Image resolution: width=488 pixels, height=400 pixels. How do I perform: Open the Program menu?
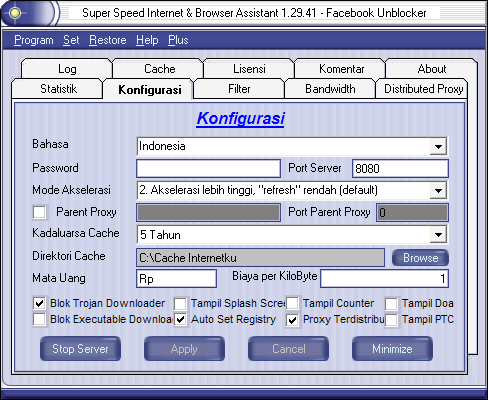coord(34,40)
